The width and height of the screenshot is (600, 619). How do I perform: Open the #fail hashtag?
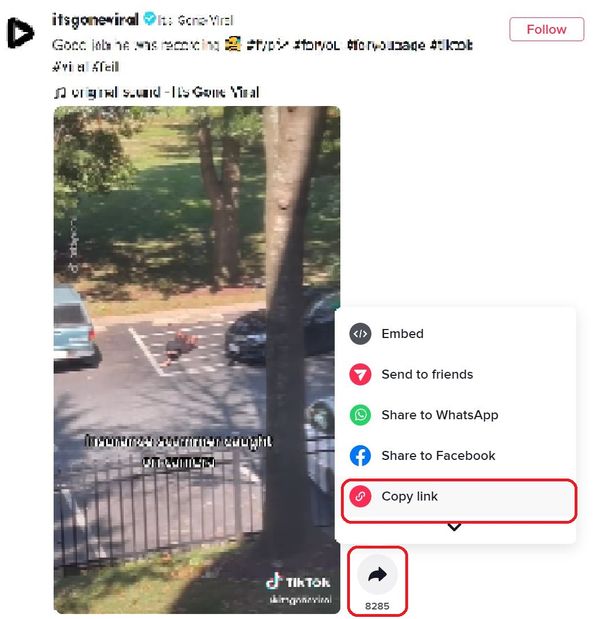[x=105, y=67]
